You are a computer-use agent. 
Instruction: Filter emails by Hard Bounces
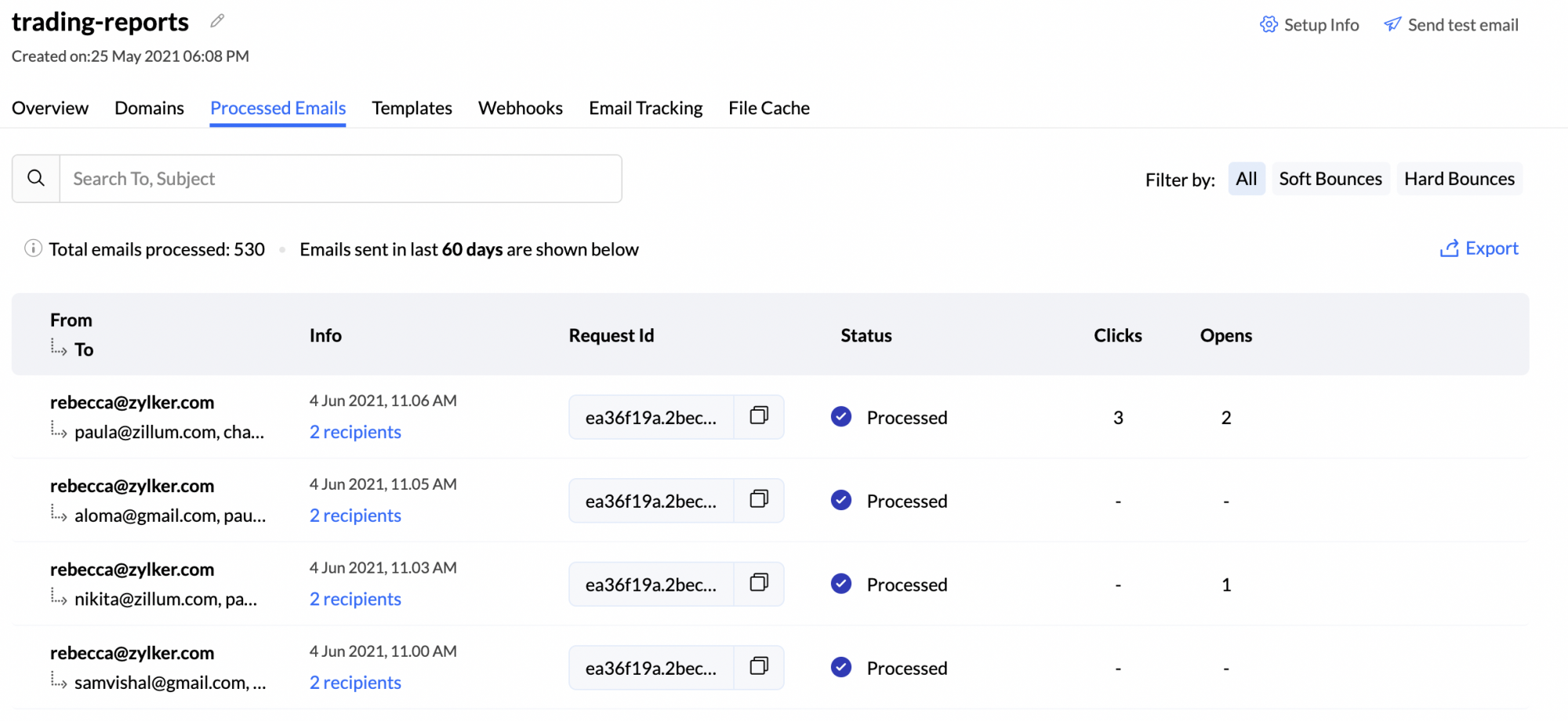point(1458,179)
